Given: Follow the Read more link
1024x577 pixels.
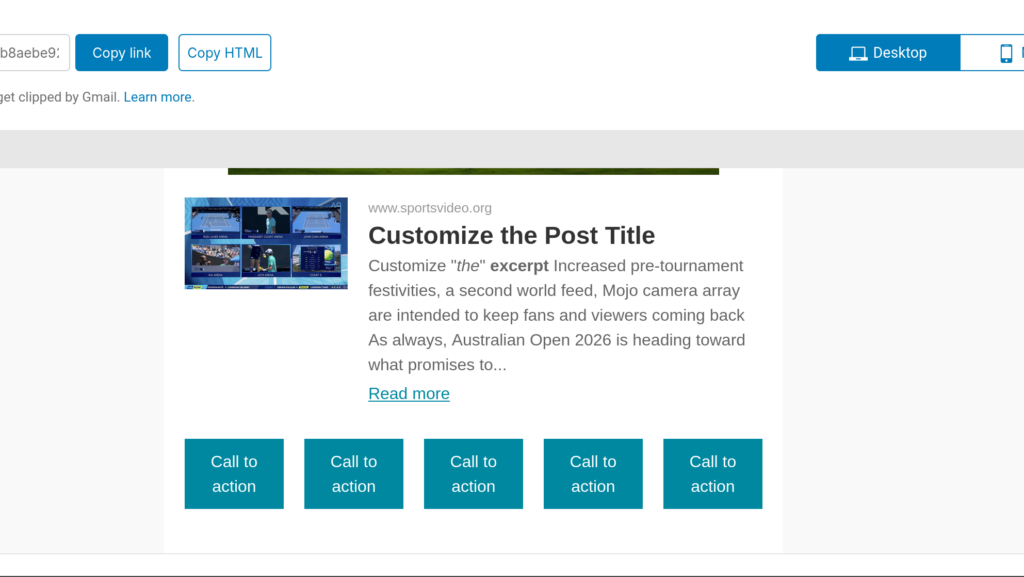Looking at the screenshot, I should tap(409, 393).
